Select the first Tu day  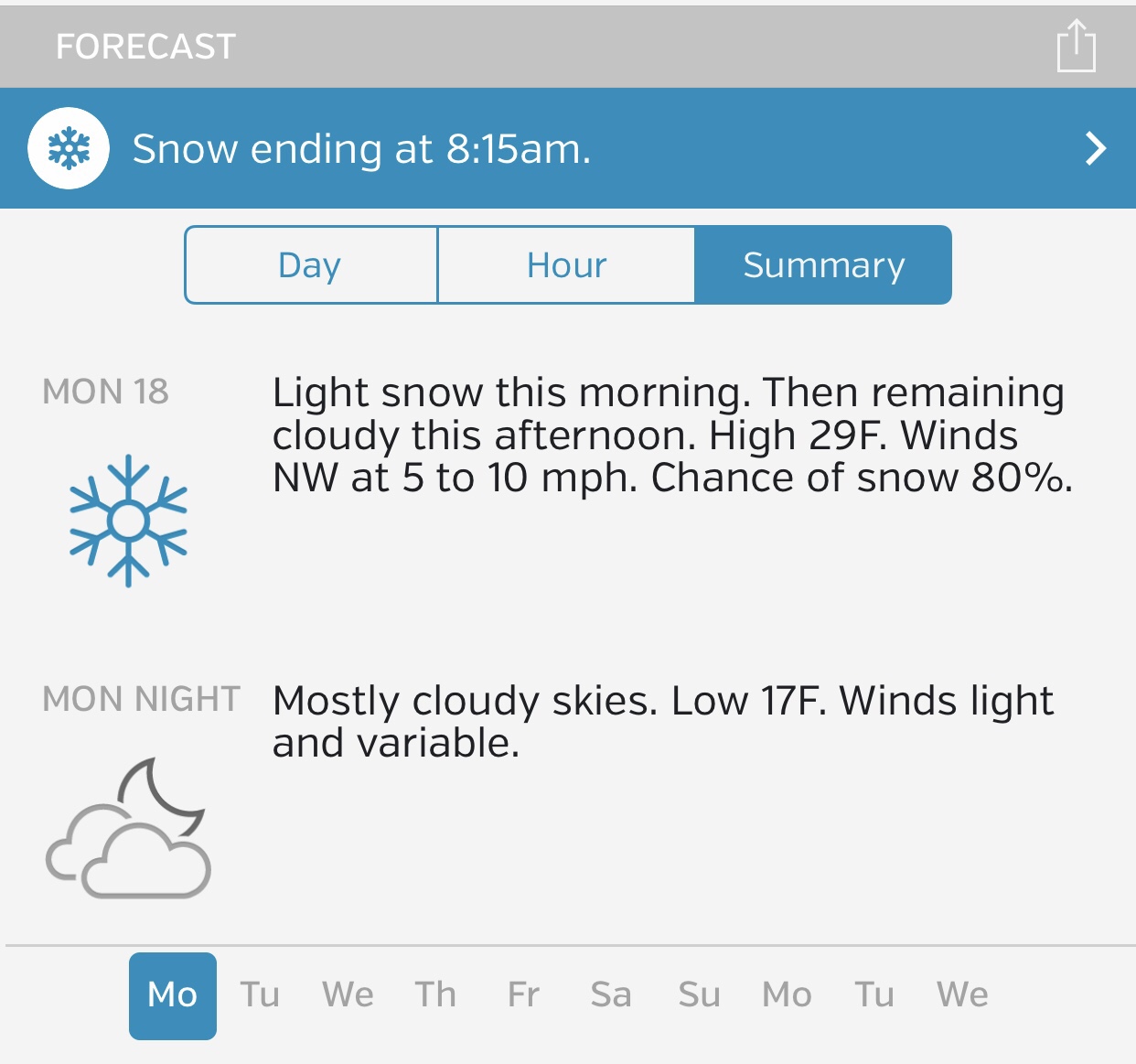[260, 995]
